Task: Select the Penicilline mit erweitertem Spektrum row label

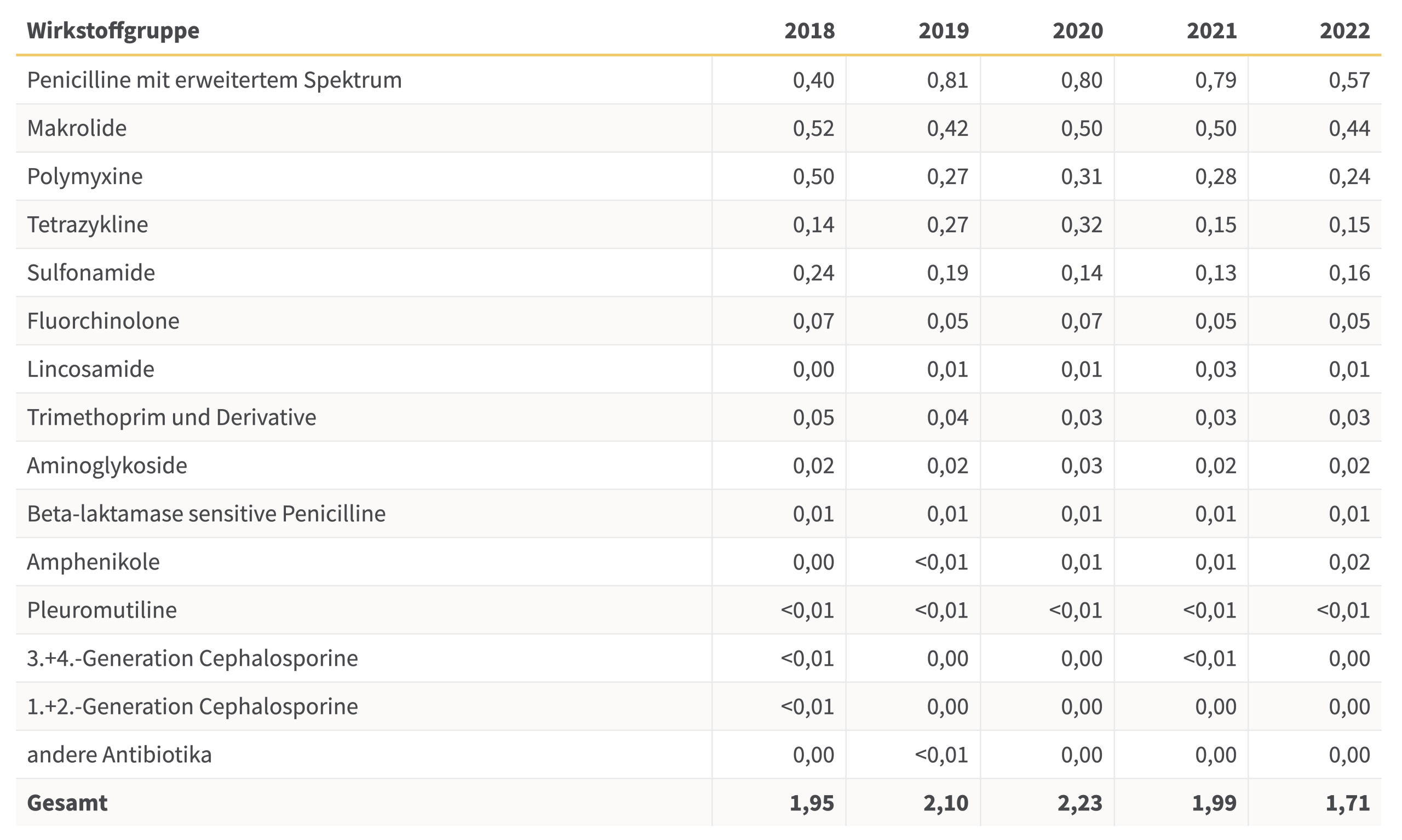Action: [215, 80]
